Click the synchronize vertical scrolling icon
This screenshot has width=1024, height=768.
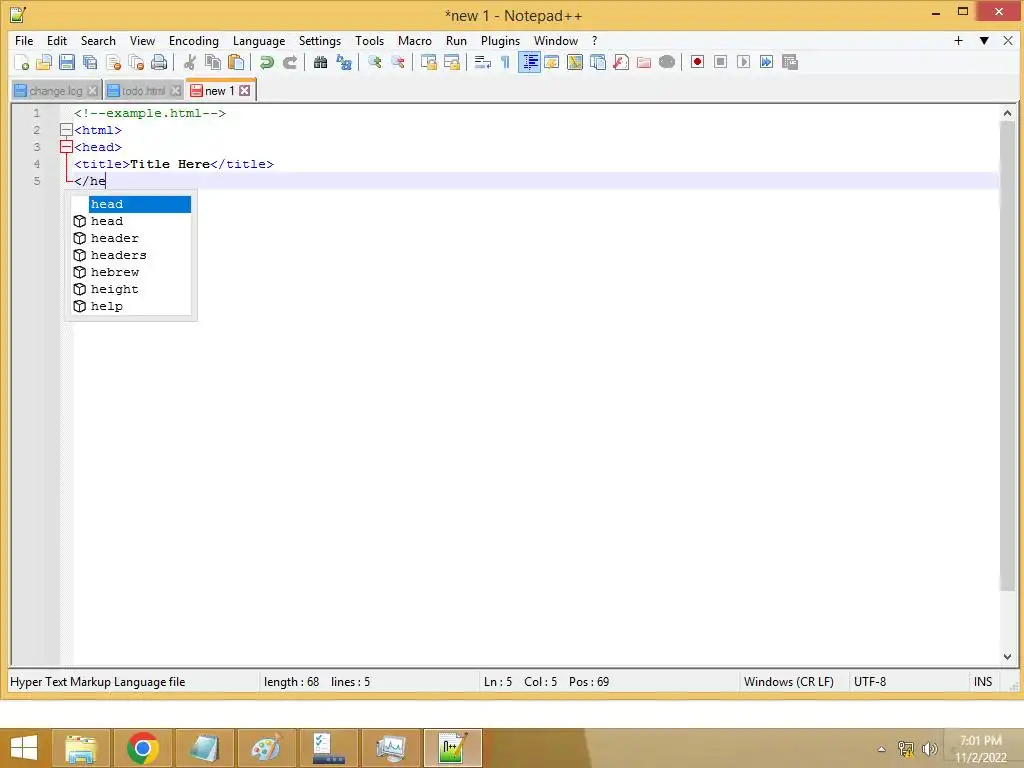(x=428, y=62)
